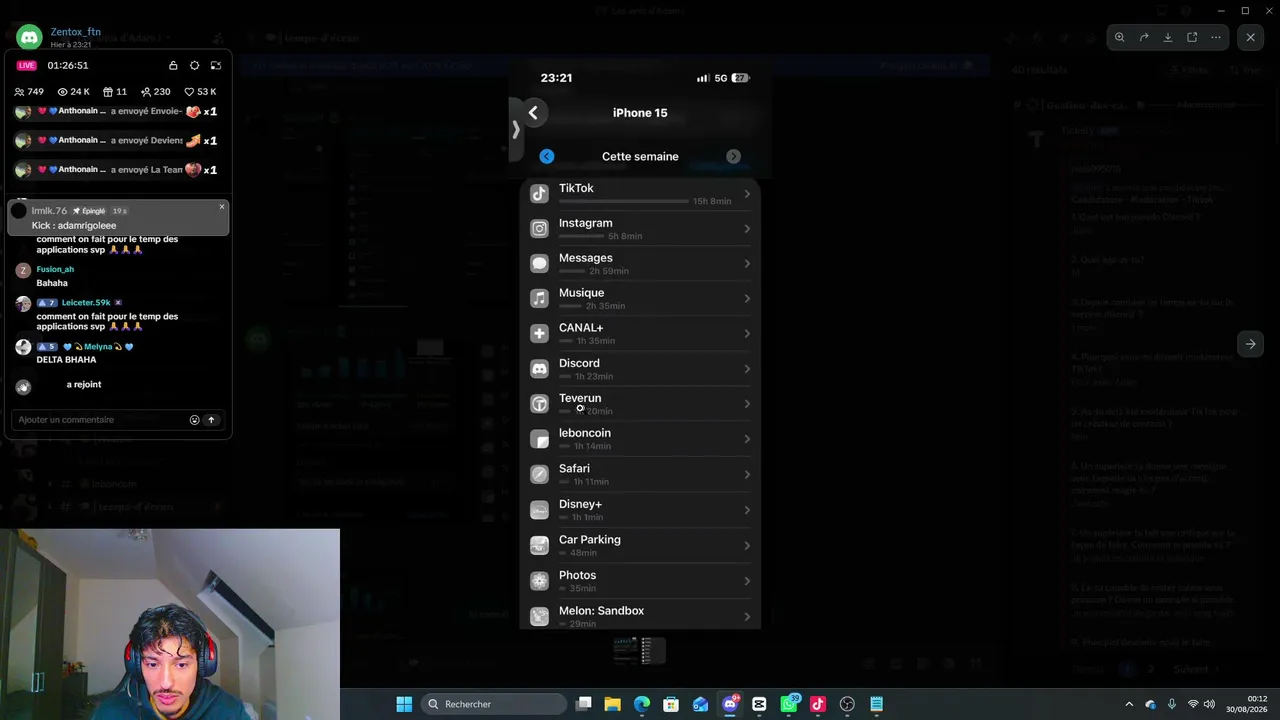Image resolution: width=1280 pixels, height=720 pixels.
Task: Close the Discord image viewer
Action: 1250,37
